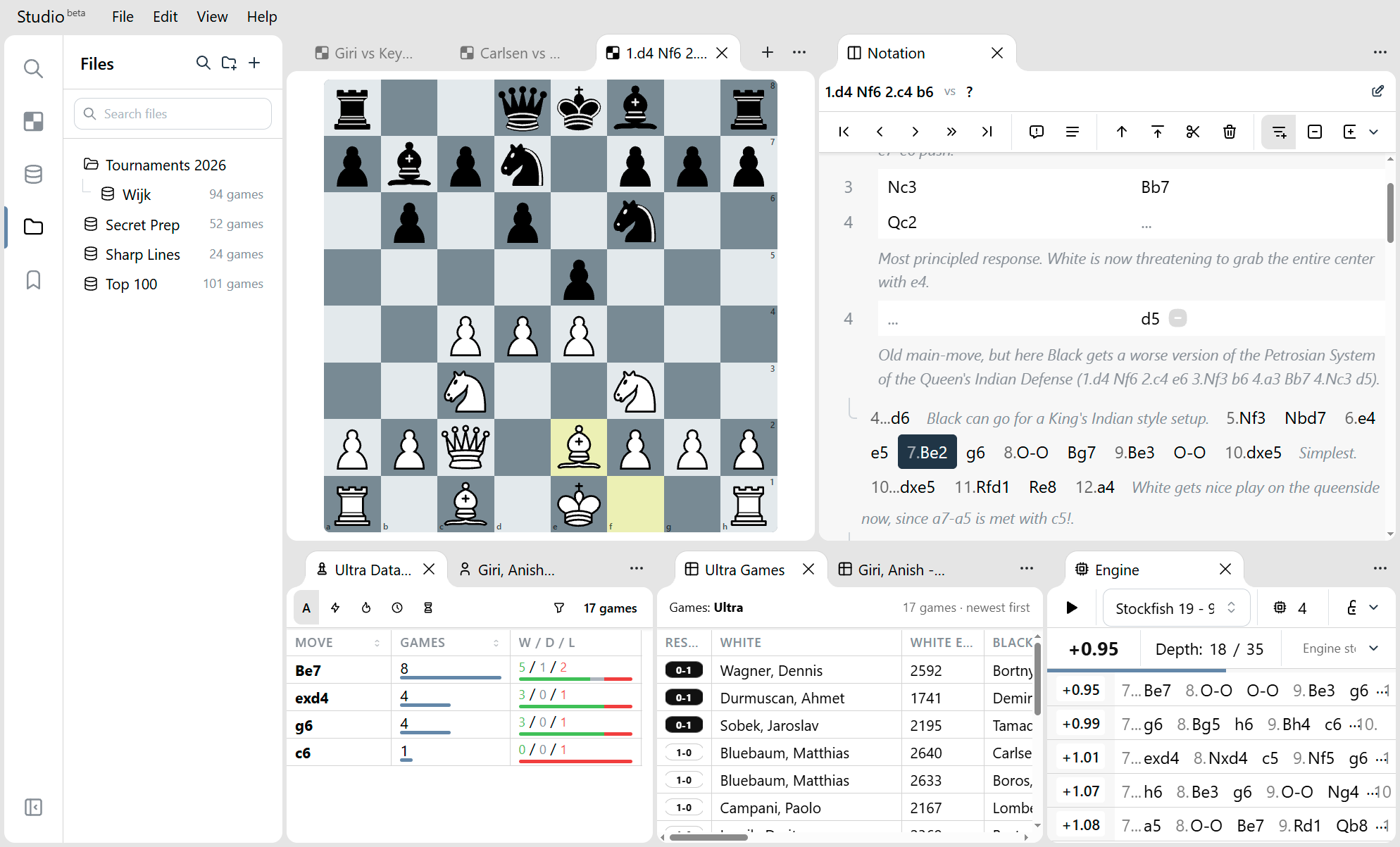Delete move with trash icon
Screen dimensions: 1400x847
tap(1230, 132)
